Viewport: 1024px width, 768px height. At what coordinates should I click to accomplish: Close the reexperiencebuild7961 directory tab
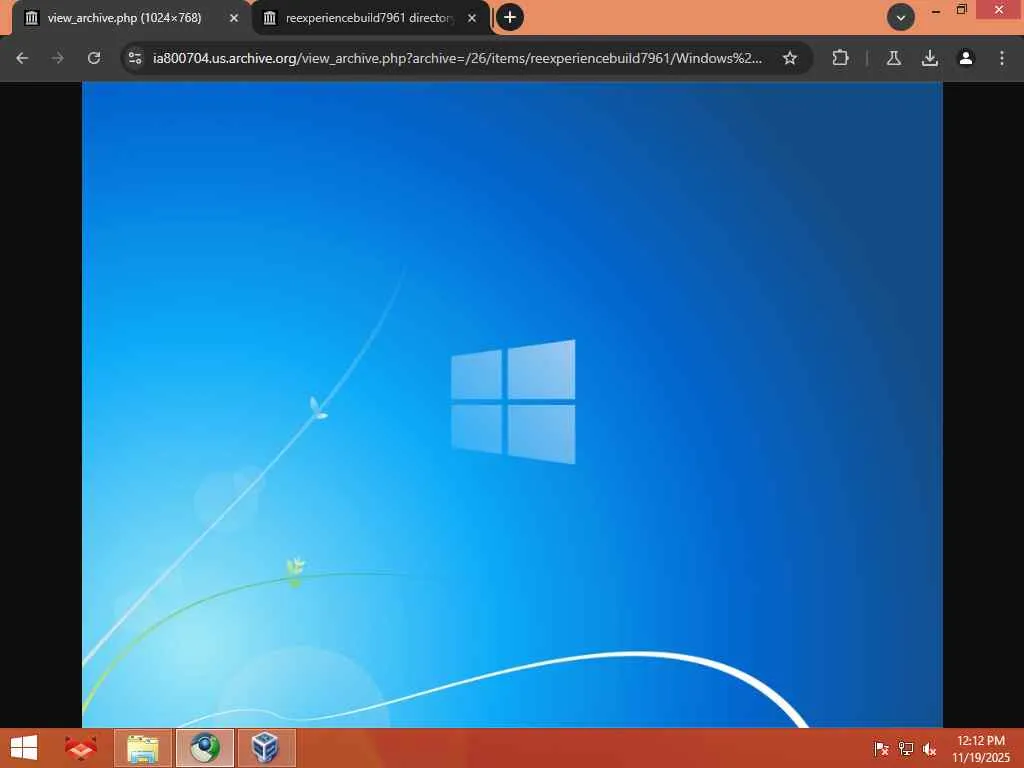tap(472, 18)
